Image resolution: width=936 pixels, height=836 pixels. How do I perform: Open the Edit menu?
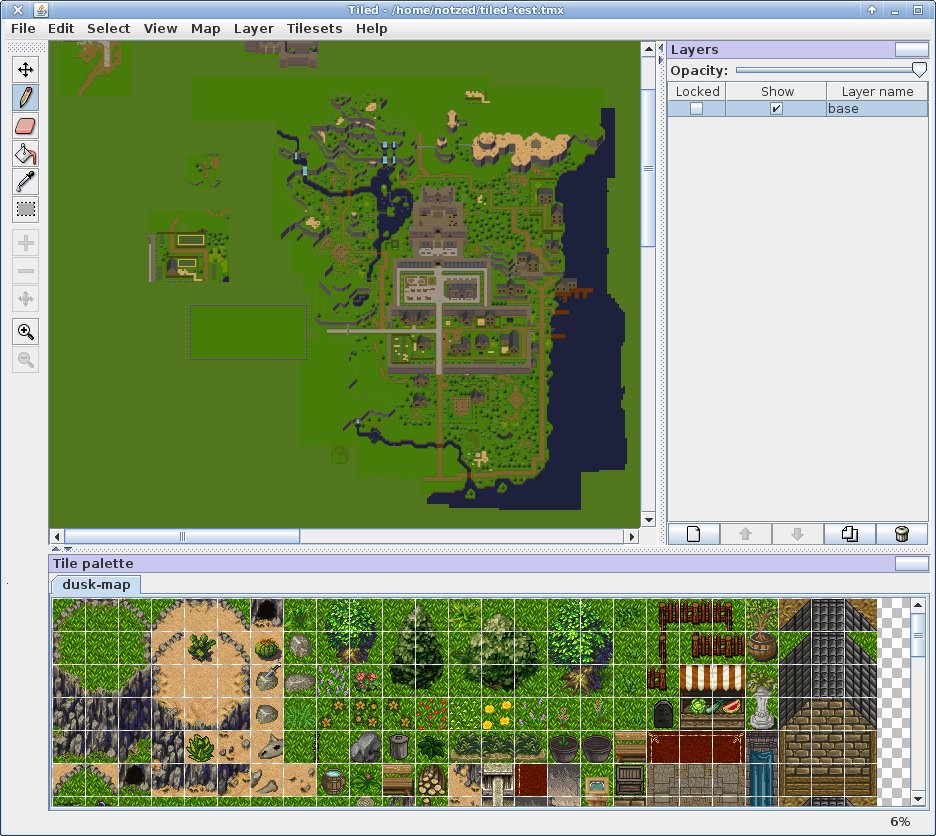[61, 29]
